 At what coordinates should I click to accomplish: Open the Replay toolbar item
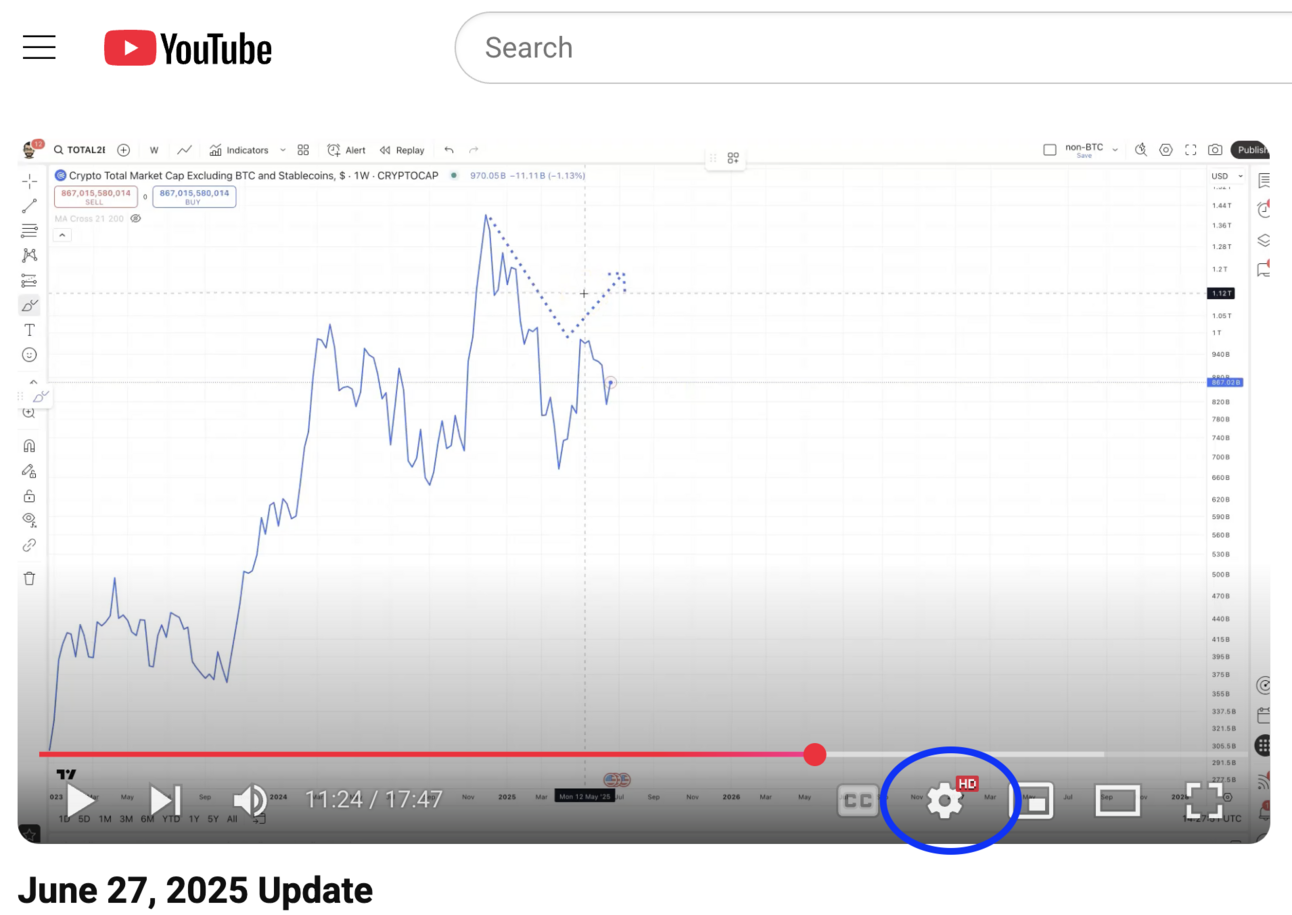click(x=401, y=150)
